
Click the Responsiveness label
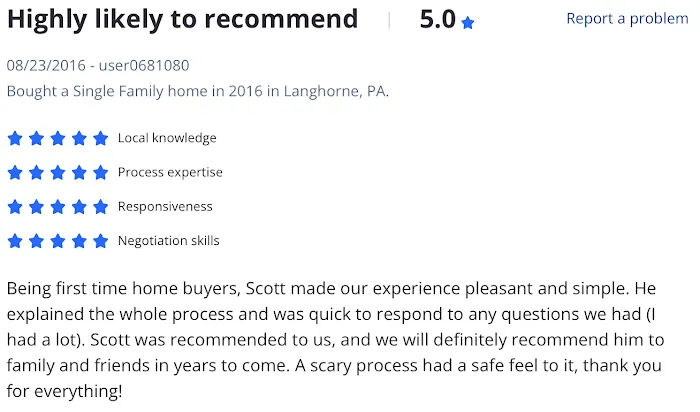point(165,207)
